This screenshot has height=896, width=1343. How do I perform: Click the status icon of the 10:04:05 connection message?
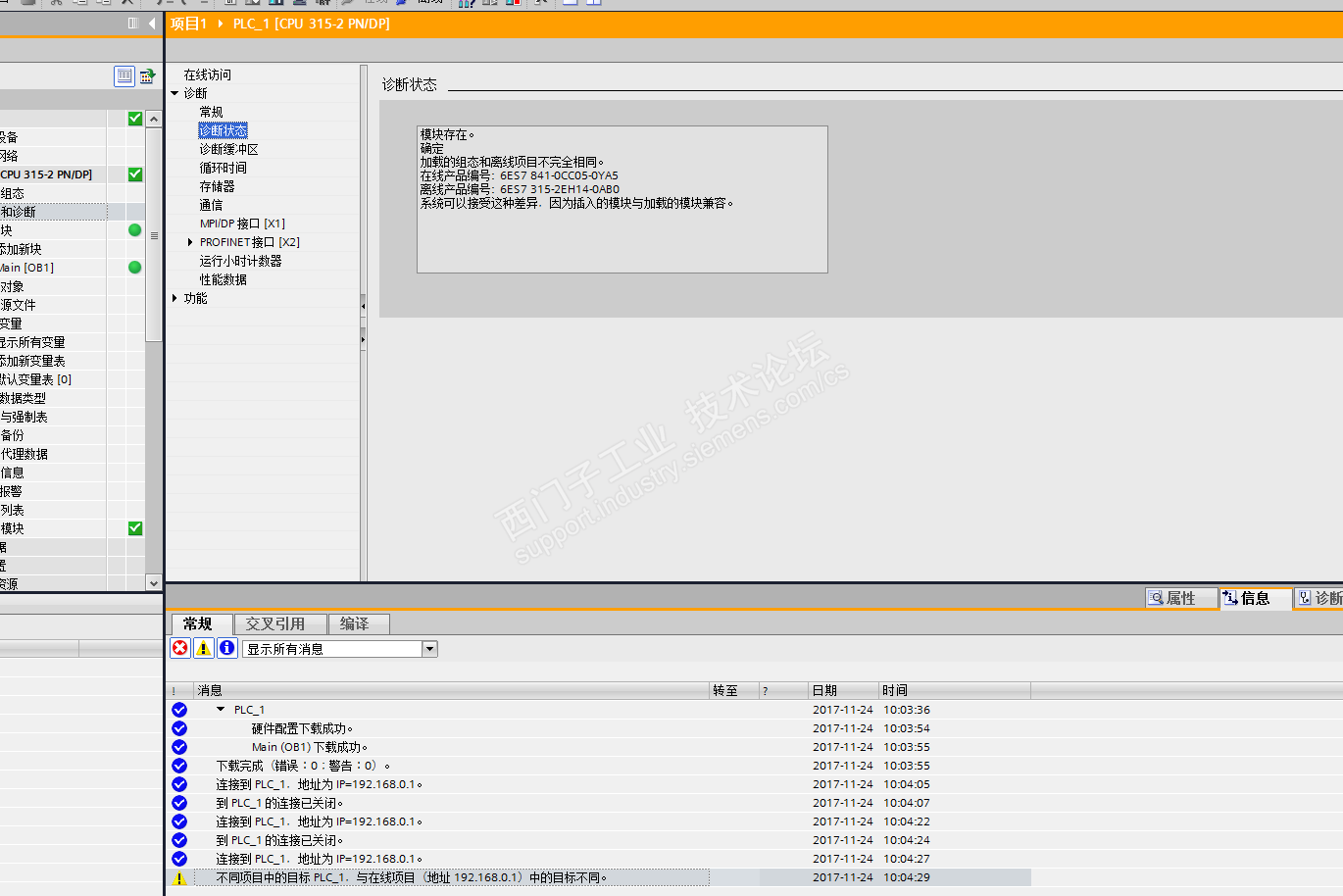(x=179, y=784)
